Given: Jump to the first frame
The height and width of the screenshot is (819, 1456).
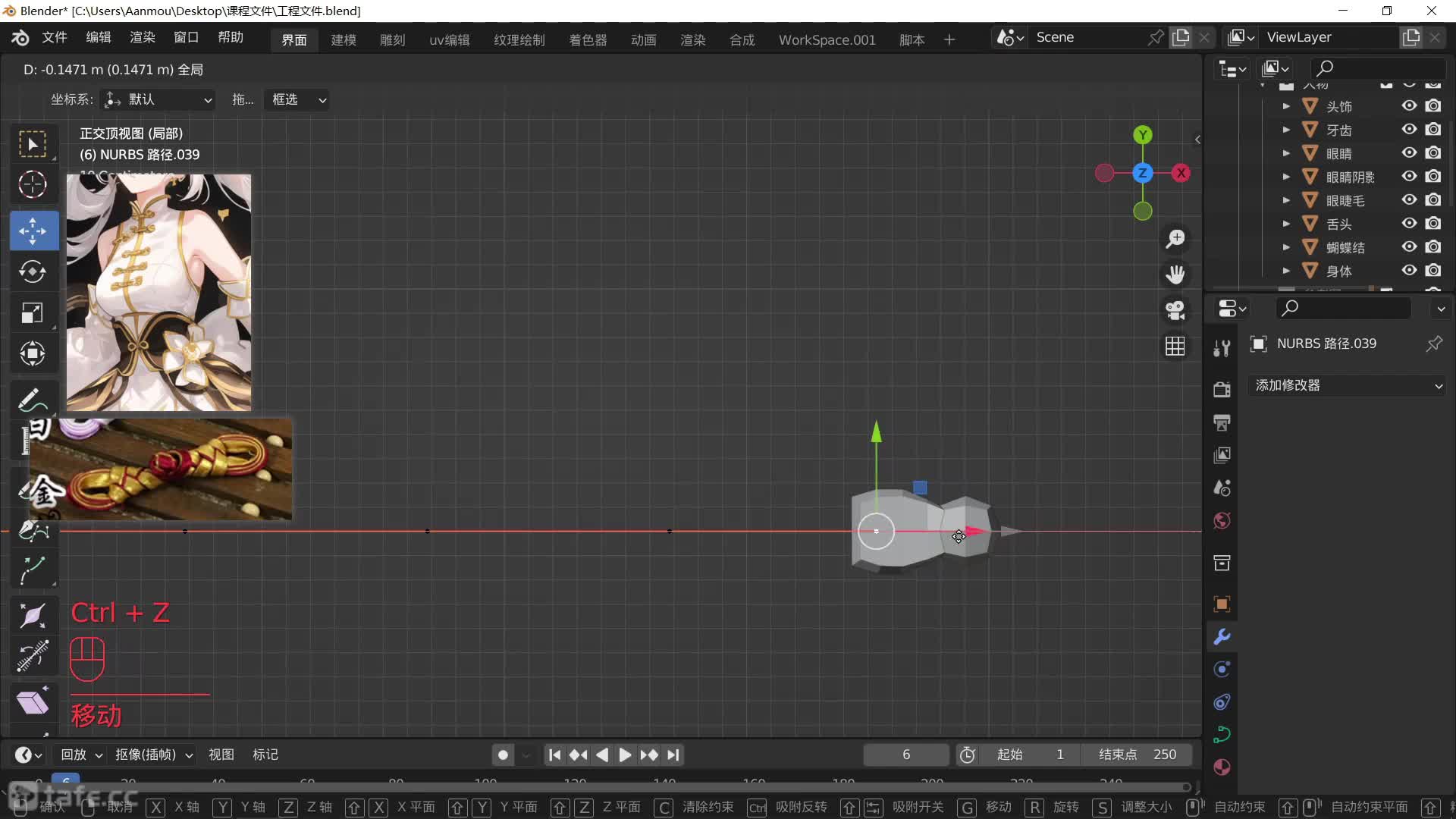Looking at the screenshot, I should click(x=554, y=755).
